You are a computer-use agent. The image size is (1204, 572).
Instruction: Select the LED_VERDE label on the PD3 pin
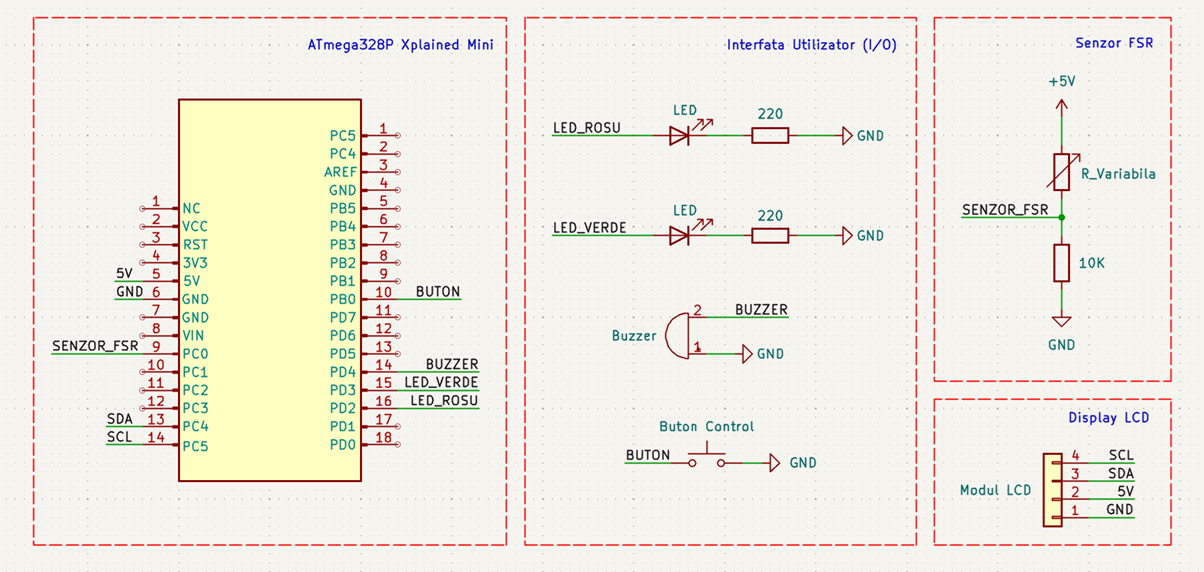[x=441, y=383]
